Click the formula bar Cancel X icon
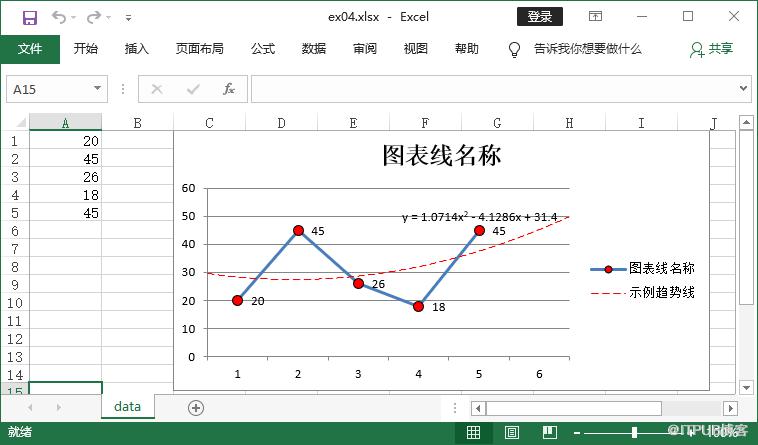 tap(157, 89)
